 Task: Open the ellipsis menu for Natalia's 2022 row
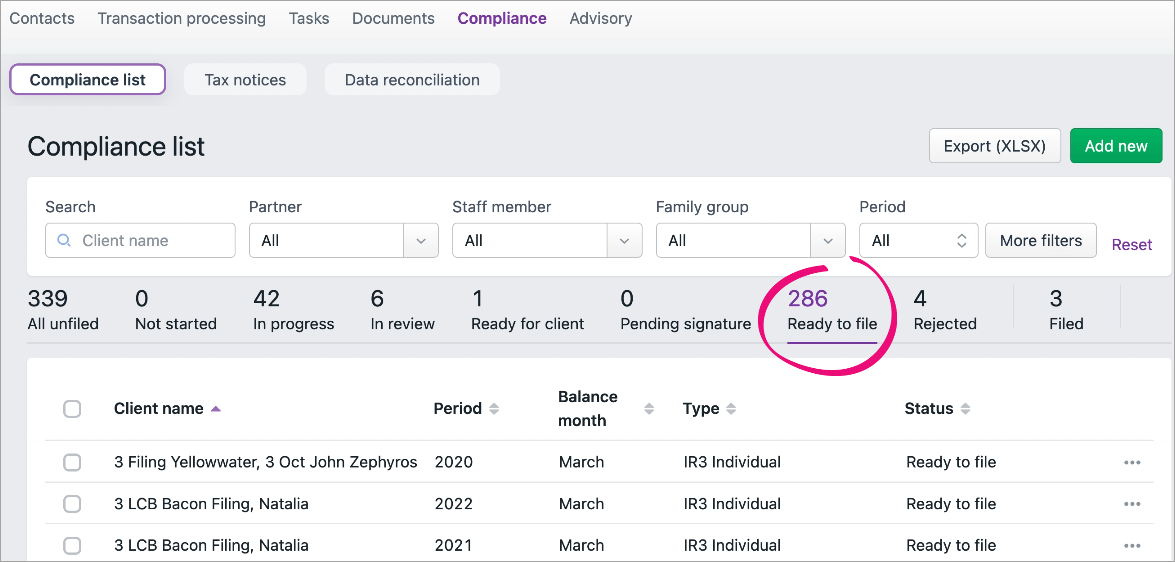pyautogui.click(x=1132, y=504)
